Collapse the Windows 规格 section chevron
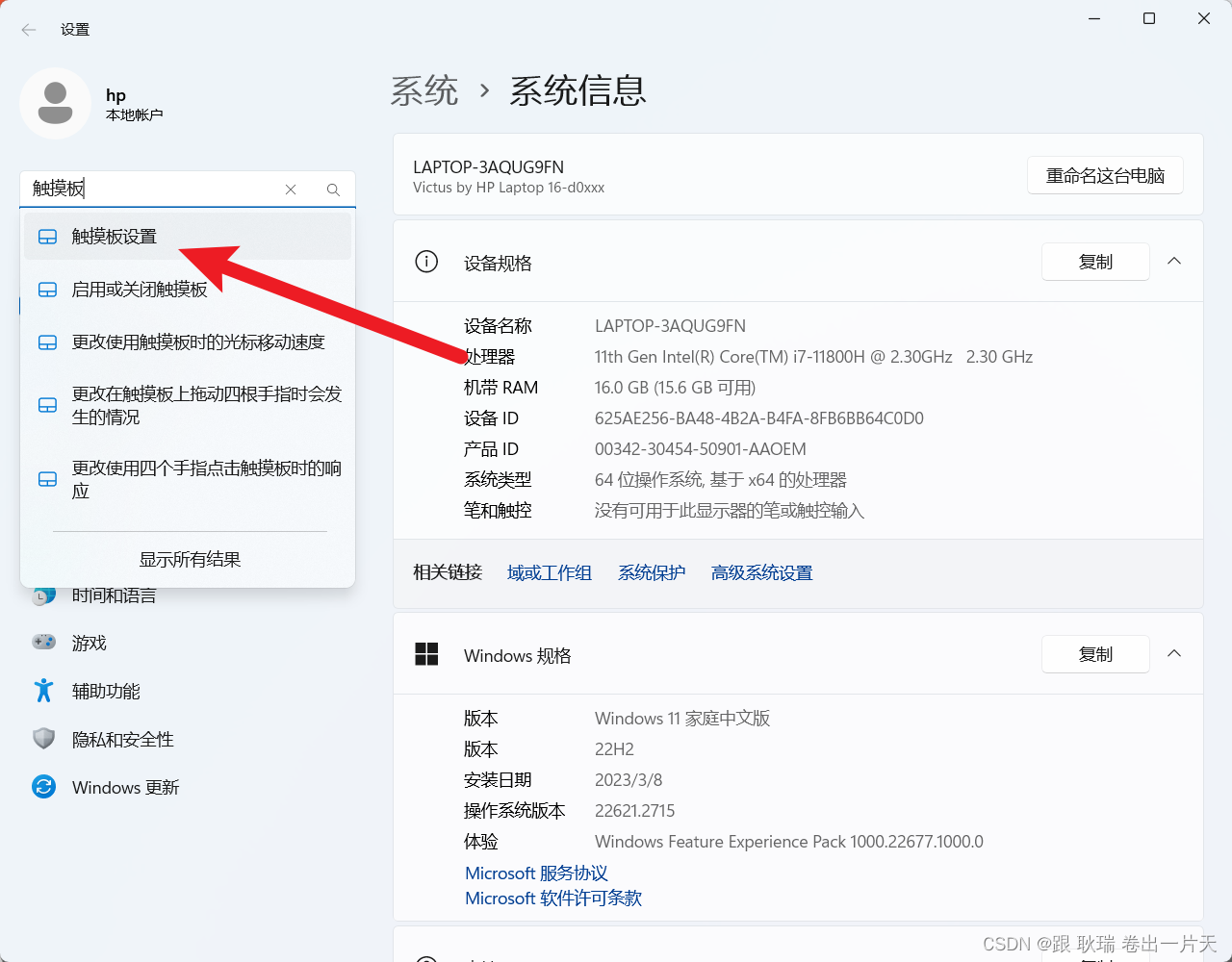The image size is (1232, 962). tap(1174, 654)
